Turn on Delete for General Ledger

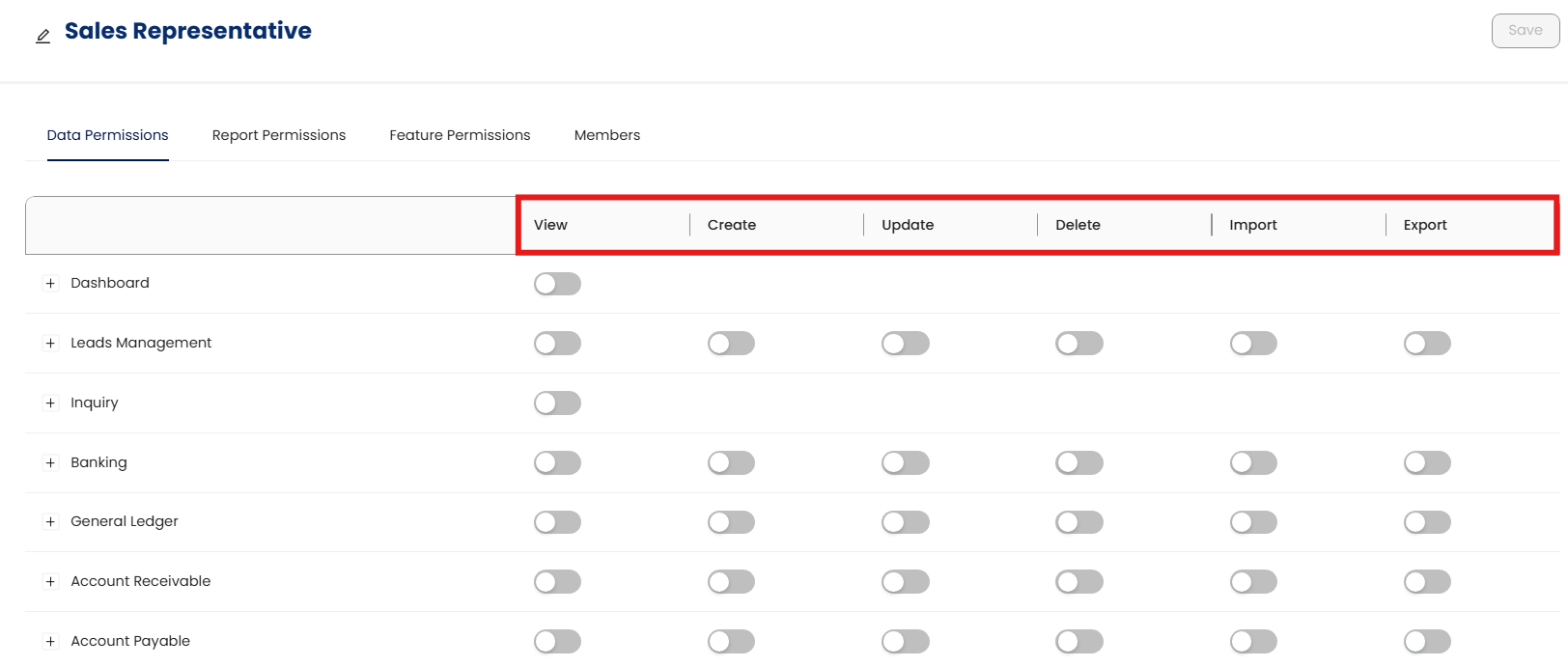click(x=1078, y=522)
